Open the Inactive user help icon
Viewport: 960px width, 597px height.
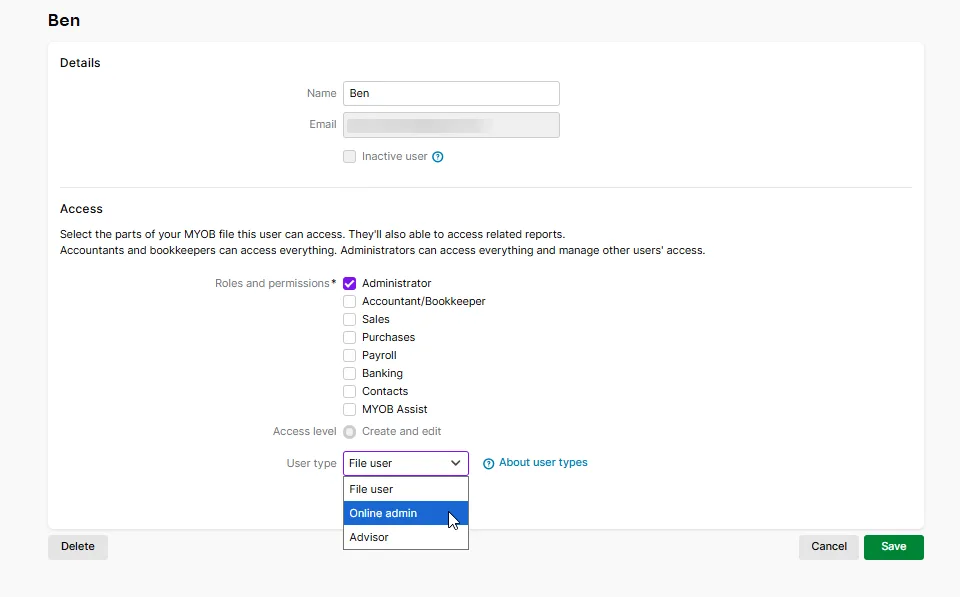coord(438,157)
